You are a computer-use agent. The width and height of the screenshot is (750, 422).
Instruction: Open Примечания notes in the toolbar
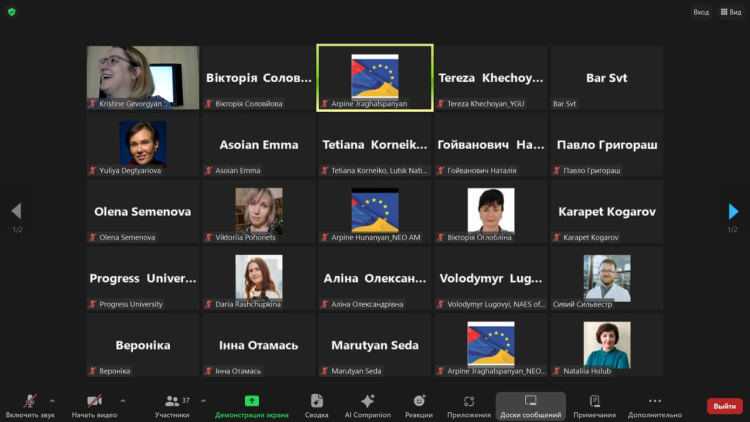(x=595, y=404)
